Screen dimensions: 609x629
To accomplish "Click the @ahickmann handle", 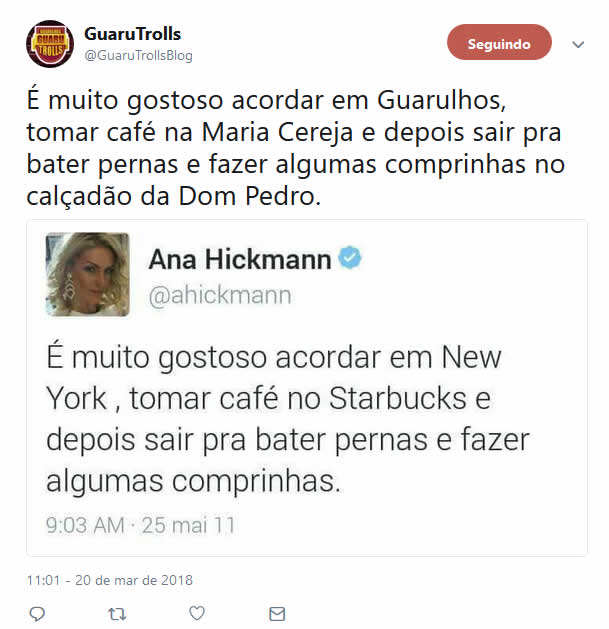I will (220, 296).
